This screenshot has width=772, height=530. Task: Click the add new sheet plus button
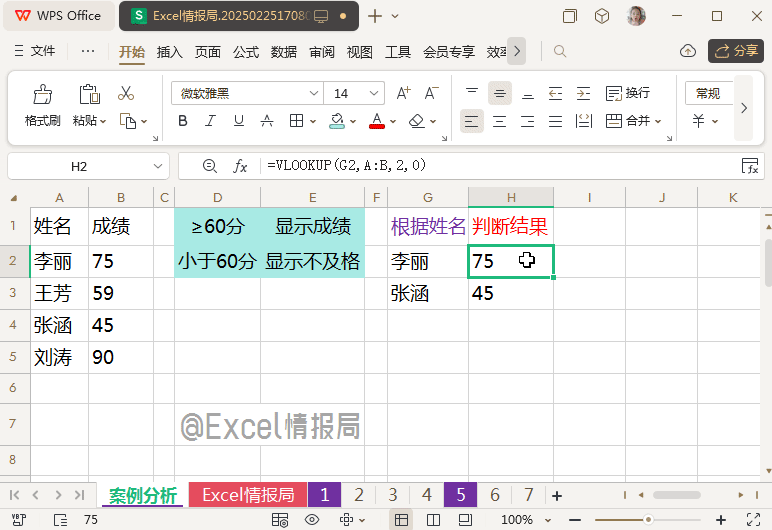[557, 495]
